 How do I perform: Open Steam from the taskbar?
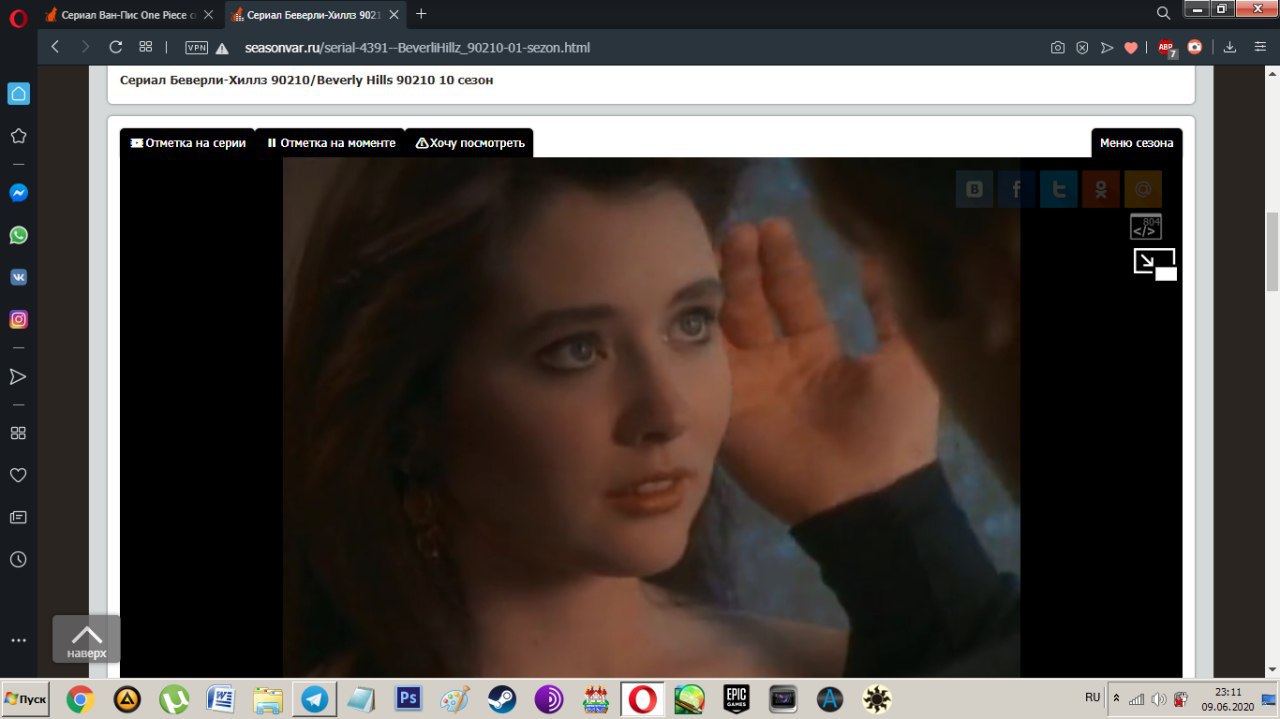pyautogui.click(x=502, y=699)
